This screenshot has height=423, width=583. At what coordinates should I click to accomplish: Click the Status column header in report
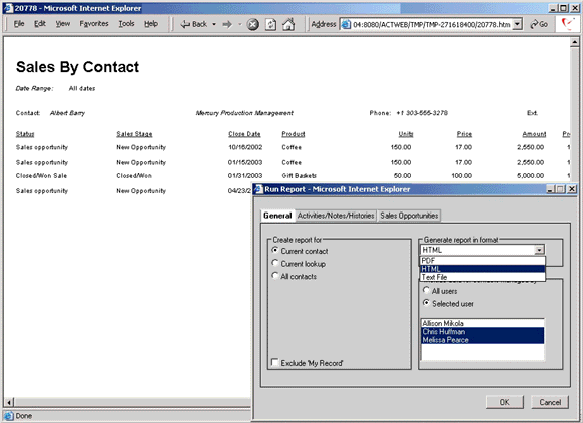pos(25,134)
